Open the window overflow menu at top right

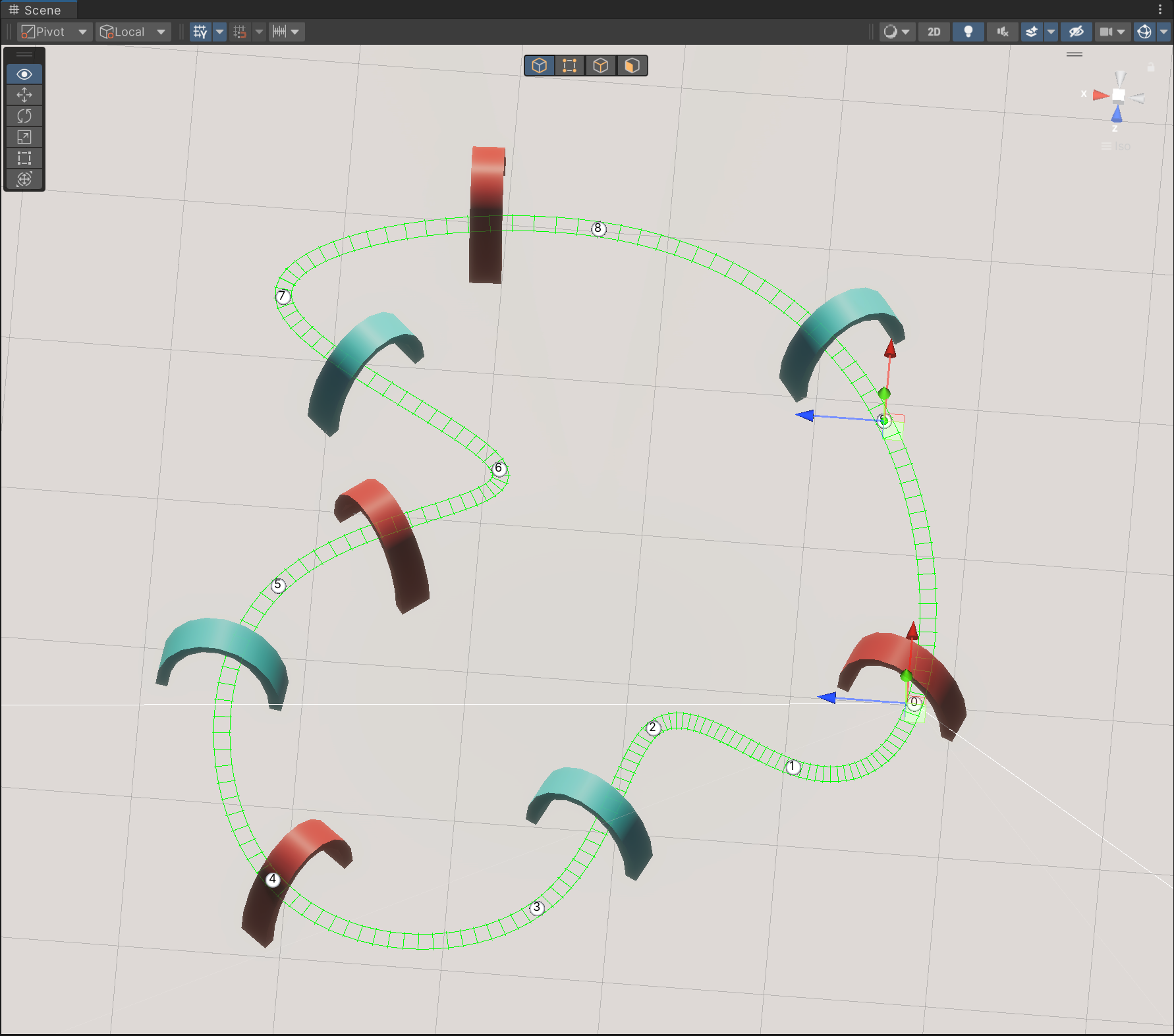tap(1161, 9)
